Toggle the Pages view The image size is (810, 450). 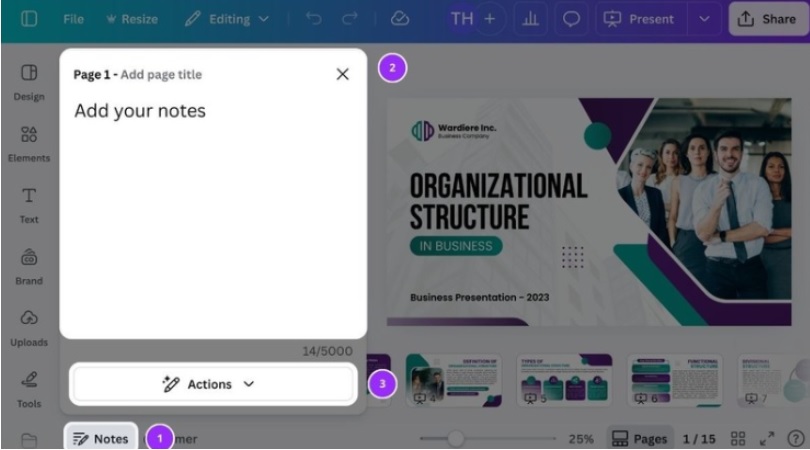pyautogui.click(x=640, y=439)
